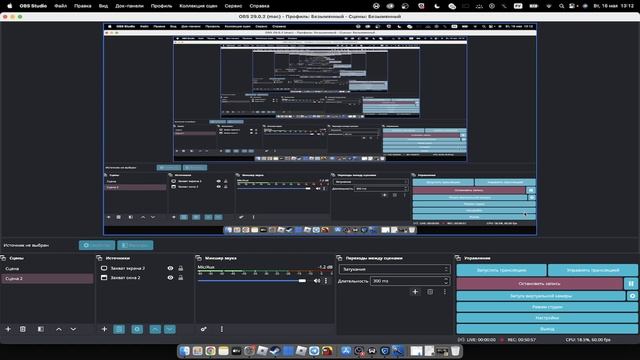Open the Вид menu
The height and width of the screenshot is (360, 640).
pyautogui.click(x=103, y=6)
